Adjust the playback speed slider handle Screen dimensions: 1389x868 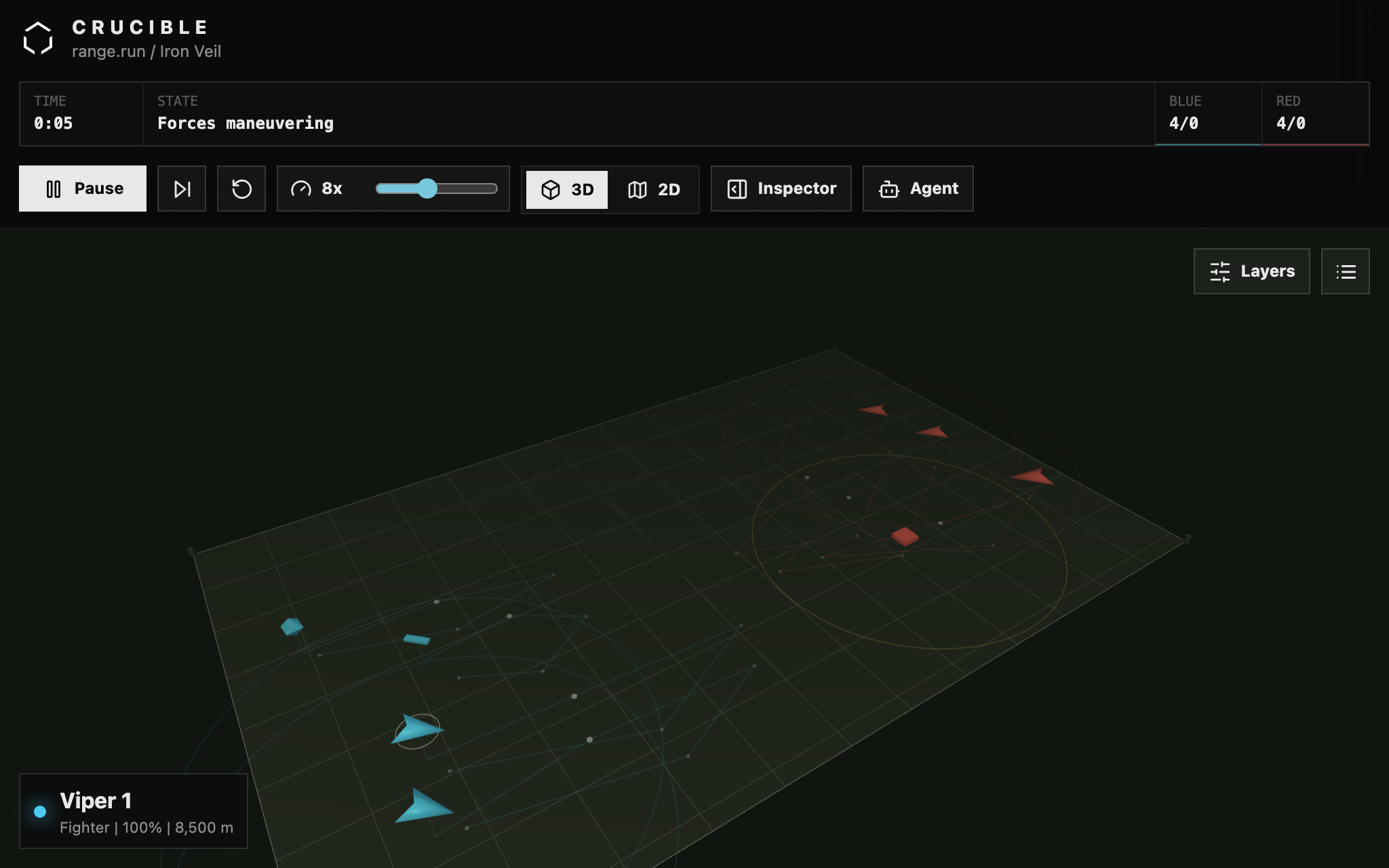pos(427,189)
